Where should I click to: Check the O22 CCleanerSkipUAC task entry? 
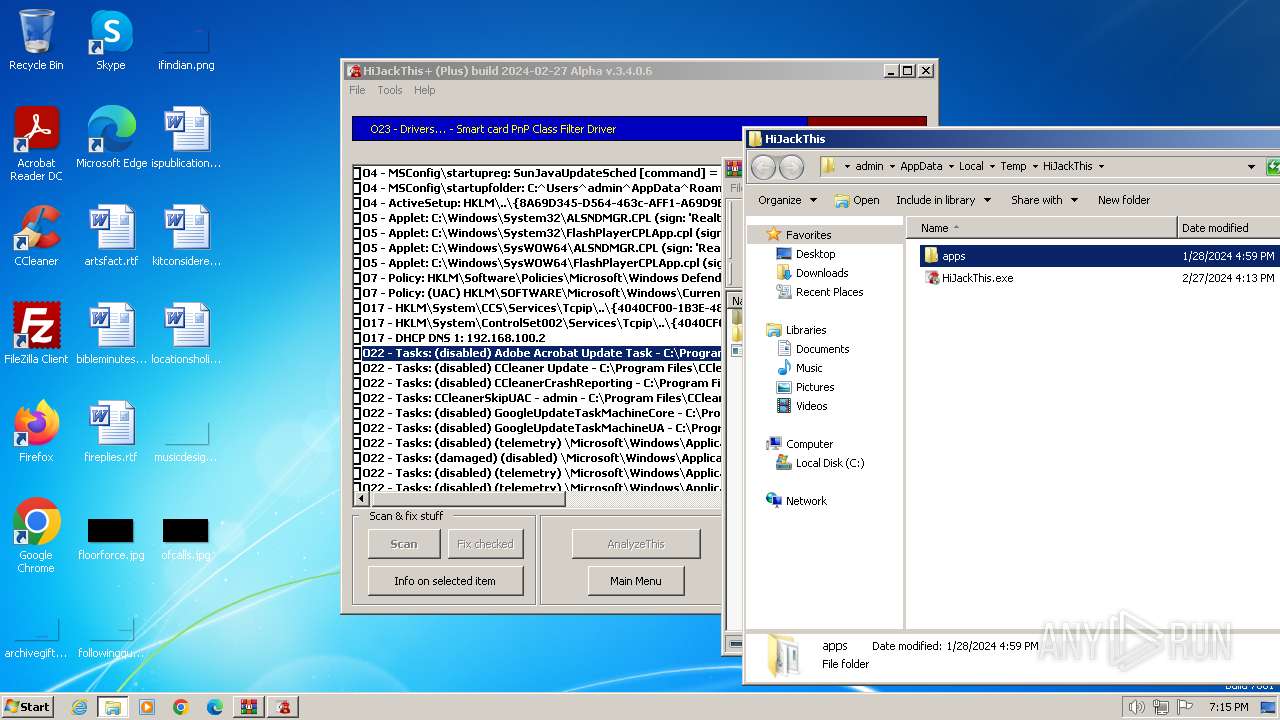point(357,398)
